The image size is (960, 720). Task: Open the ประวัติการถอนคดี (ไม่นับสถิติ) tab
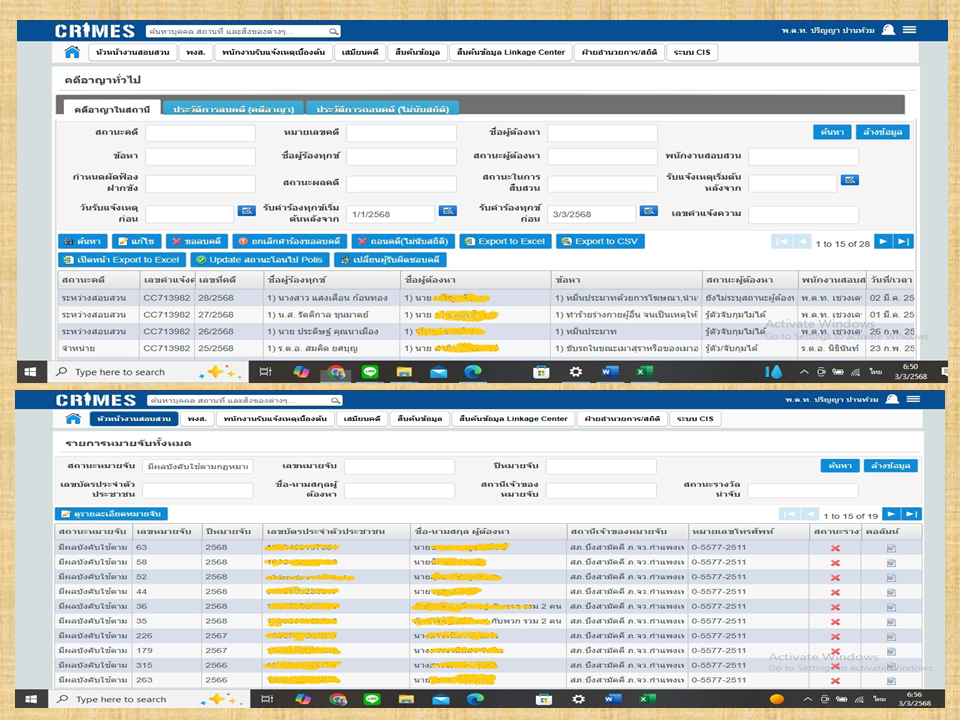(383, 108)
